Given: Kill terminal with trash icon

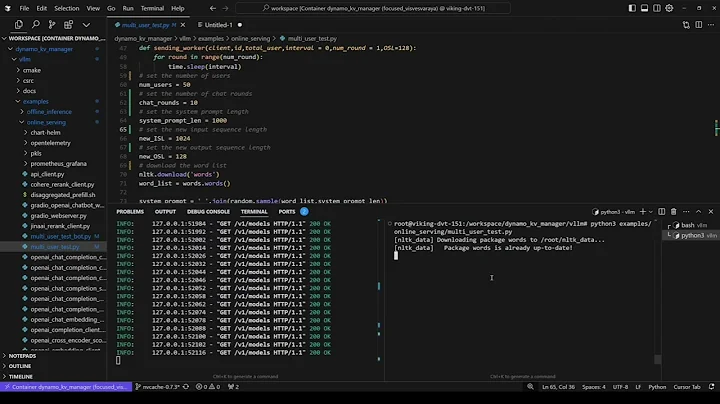Looking at the screenshot, I should pyautogui.click(x=674, y=212).
